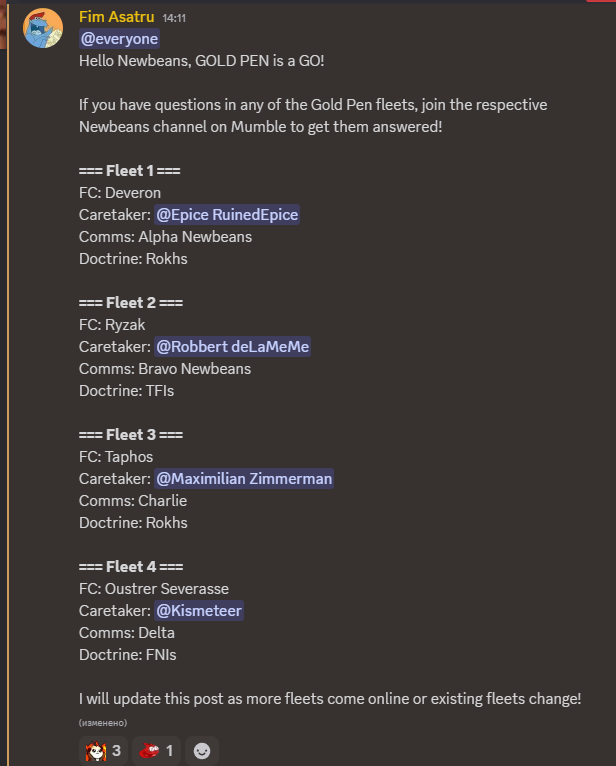Click the (изменено) edited label
The image size is (616, 766).
103,723
